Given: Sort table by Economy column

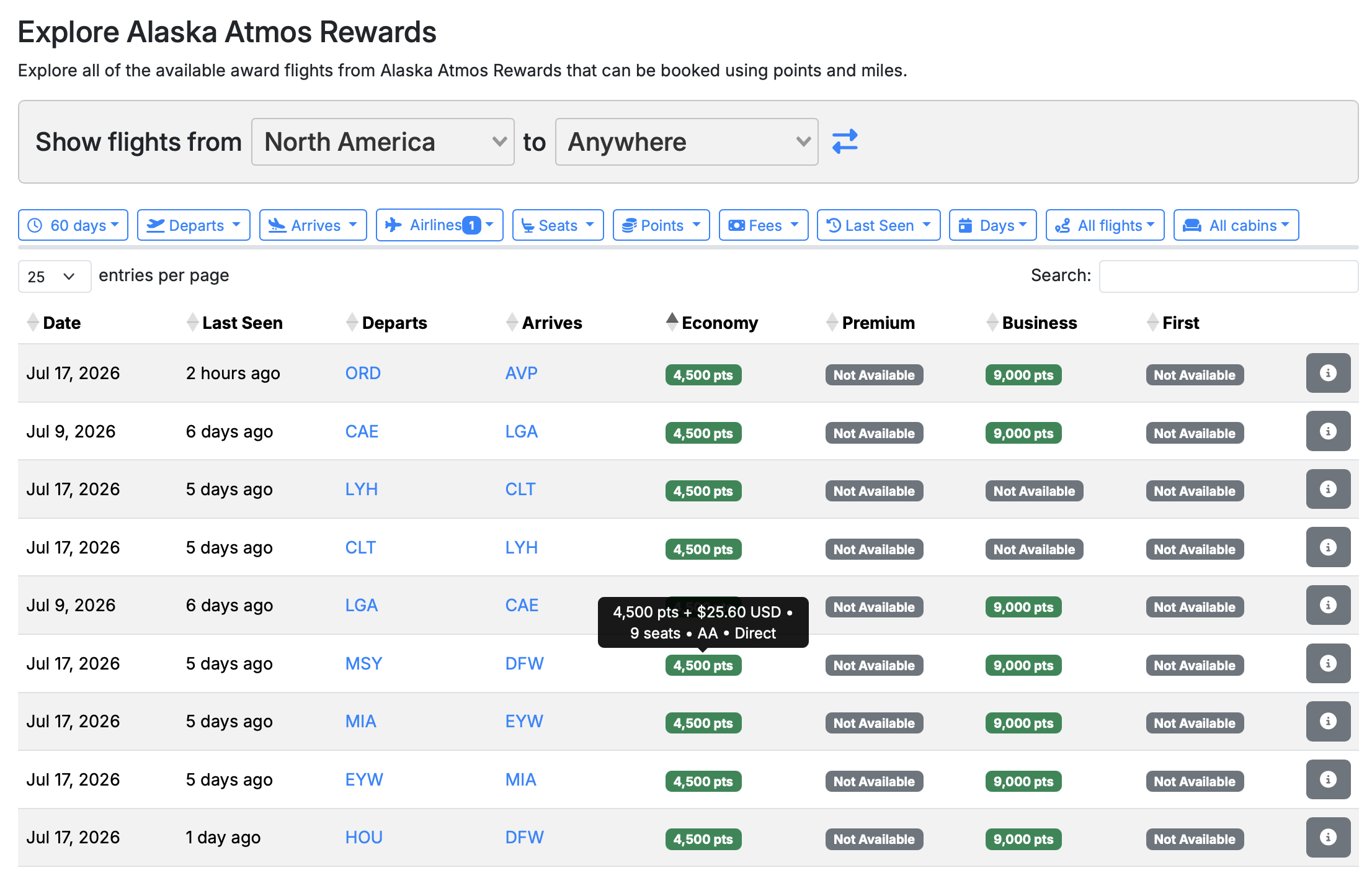Looking at the screenshot, I should pos(712,323).
